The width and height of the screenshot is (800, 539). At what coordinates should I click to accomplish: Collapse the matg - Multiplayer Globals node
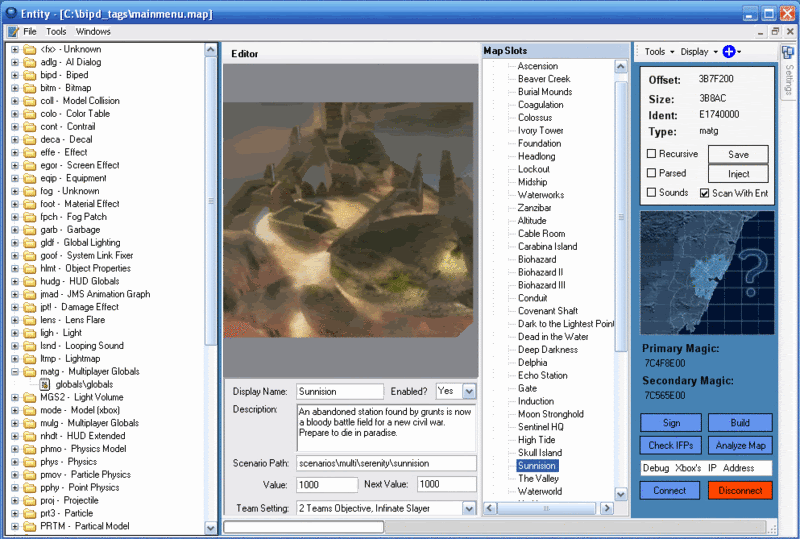point(15,372)
